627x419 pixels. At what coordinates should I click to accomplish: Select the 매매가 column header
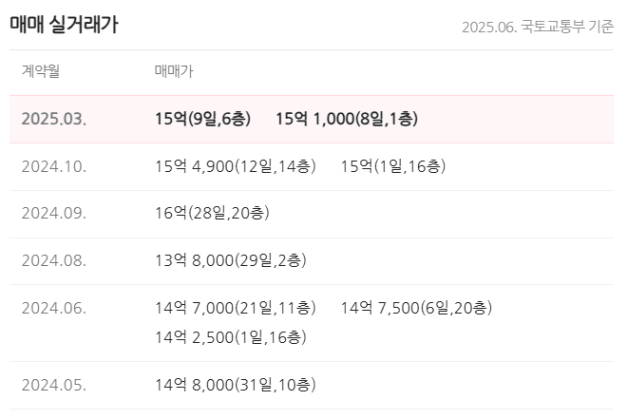pos(174,71)
